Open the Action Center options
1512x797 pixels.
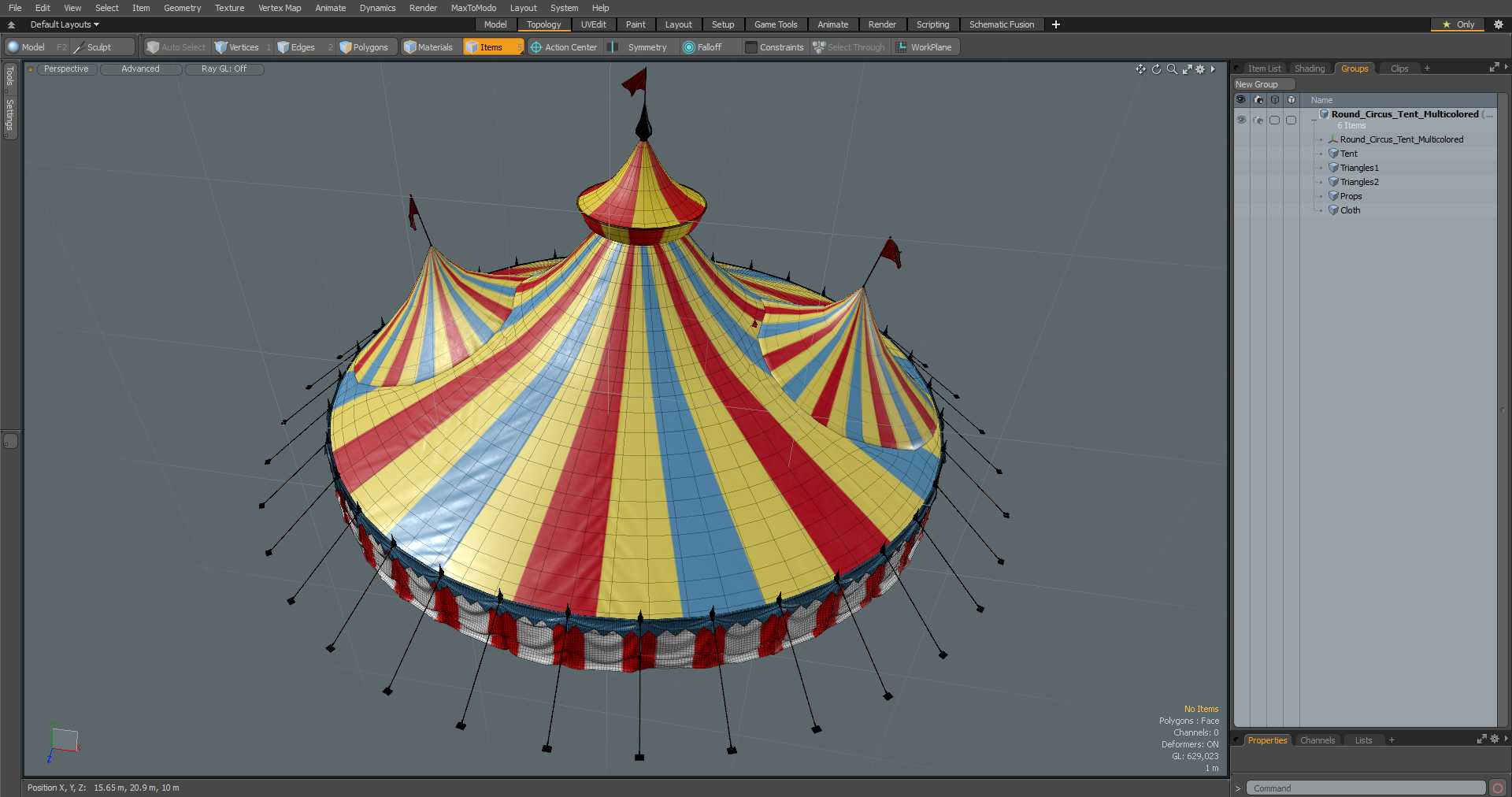pos(564,47)
